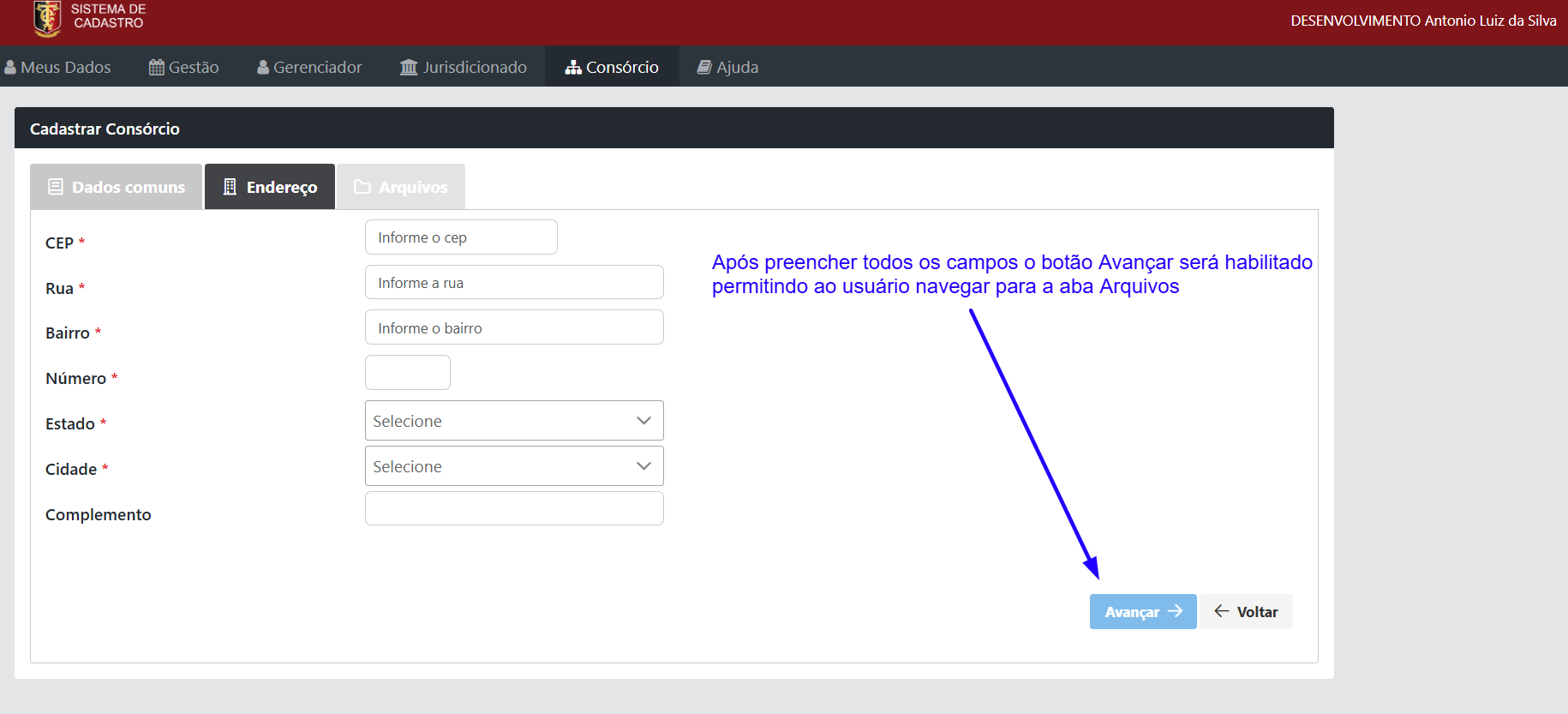Viewport: 1568px width, 714px height.
Task: Focus the Número input field
Action: coord(408,372)
